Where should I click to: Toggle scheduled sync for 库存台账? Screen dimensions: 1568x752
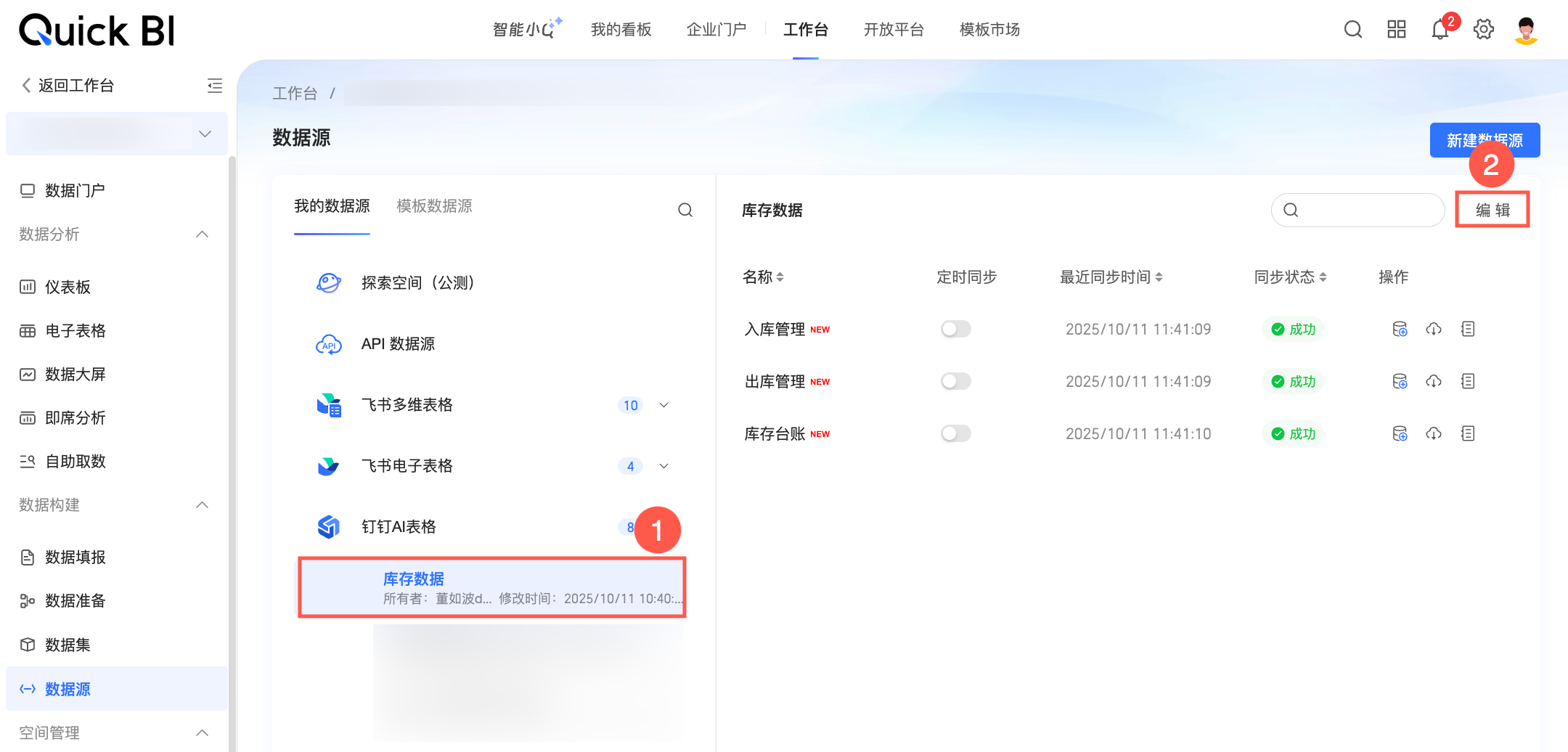[x=956, y=434]
